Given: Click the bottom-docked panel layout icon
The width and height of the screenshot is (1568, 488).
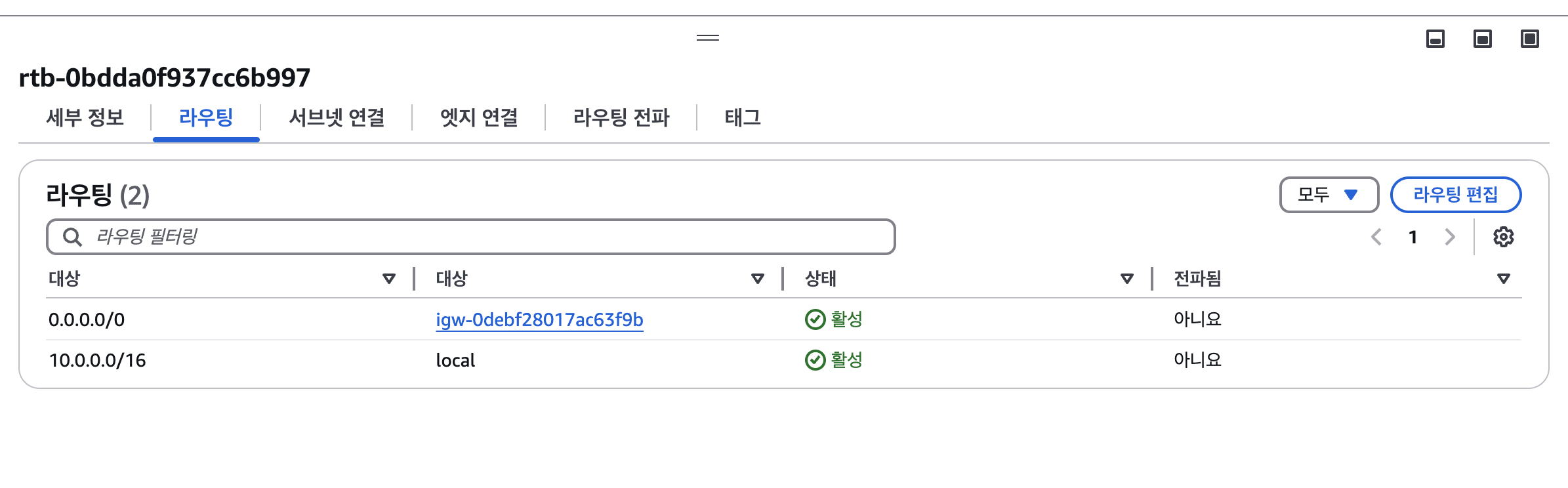Looking at the screenshot, I should [x=1435, y=39].
